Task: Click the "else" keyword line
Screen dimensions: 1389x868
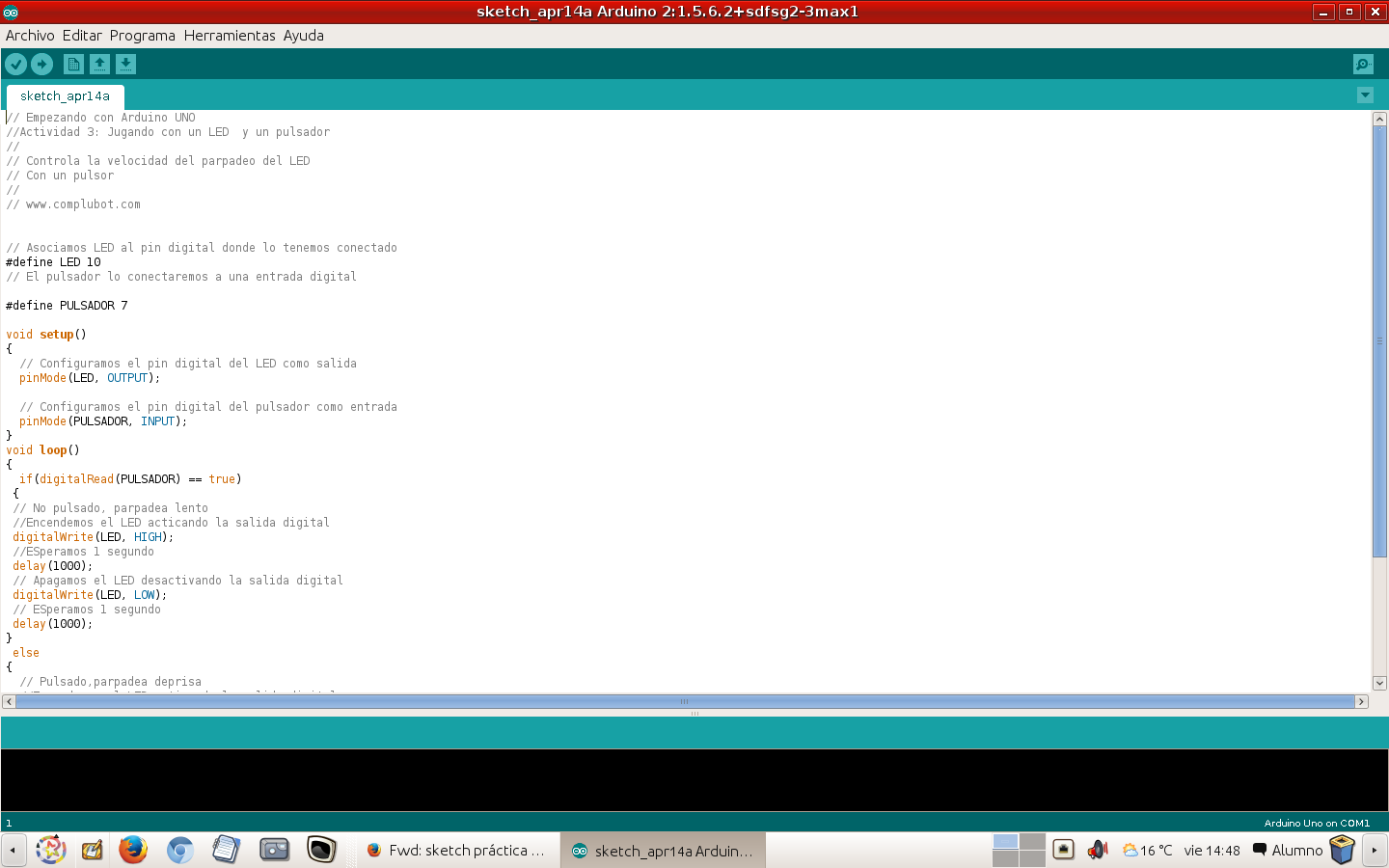Action: (x=26, y=653)
